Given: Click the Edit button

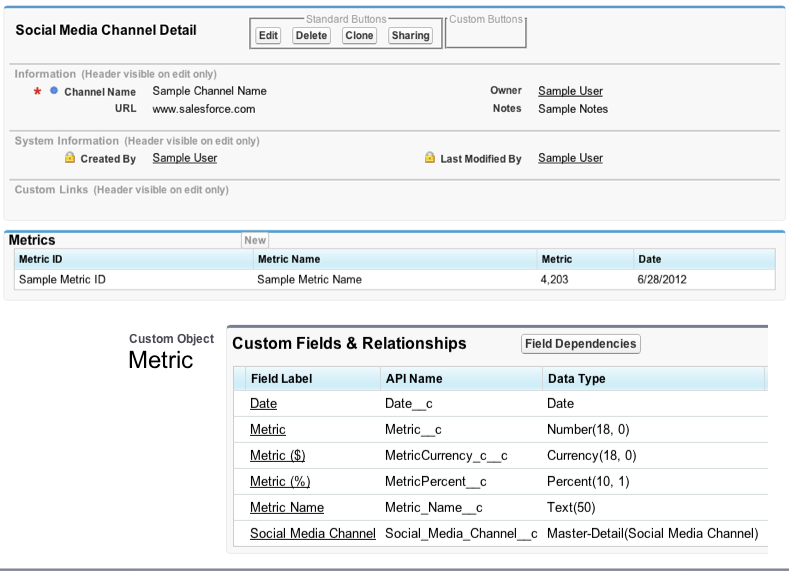Looking at the screenshot, I should coord(268,36).
